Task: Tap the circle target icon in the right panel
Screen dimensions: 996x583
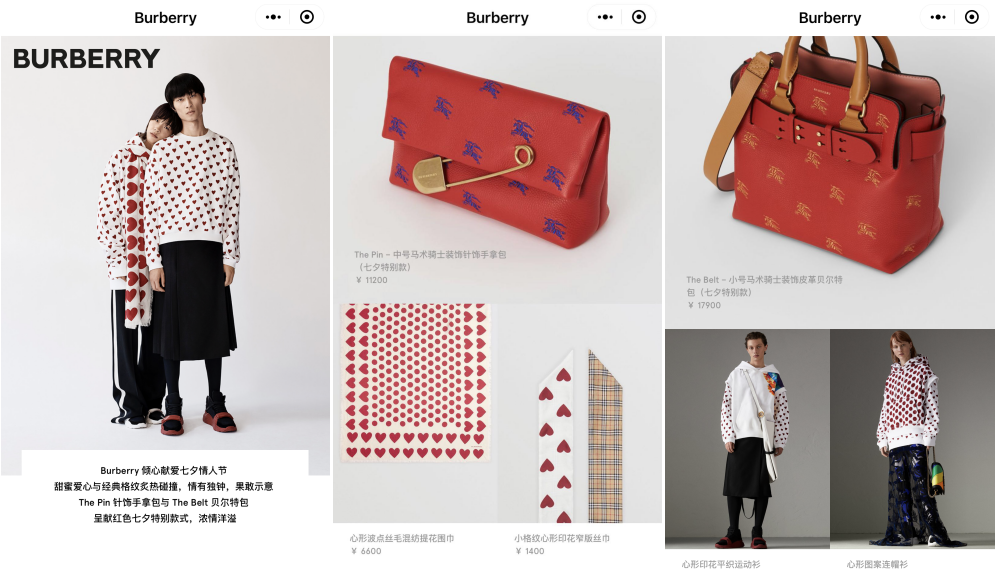Action: pyautogui.click(x=972, y=17)
